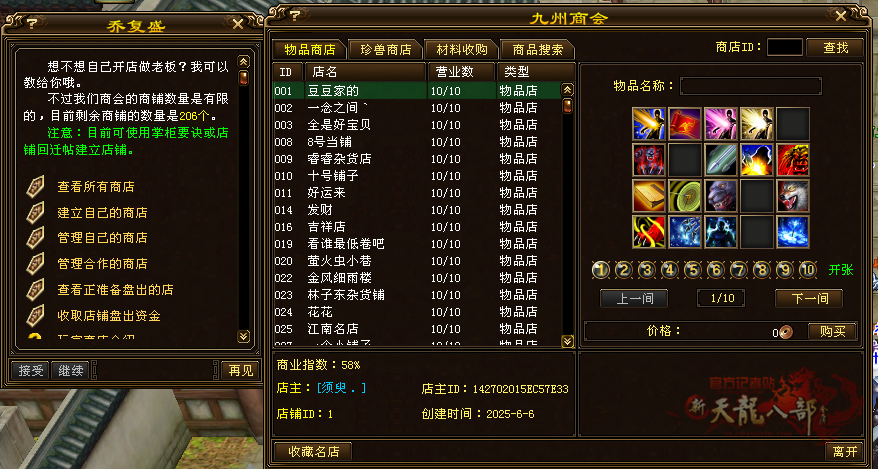Select the red flag item icon
This screenshot has width=878, height=469.
[x=685, y=124]
